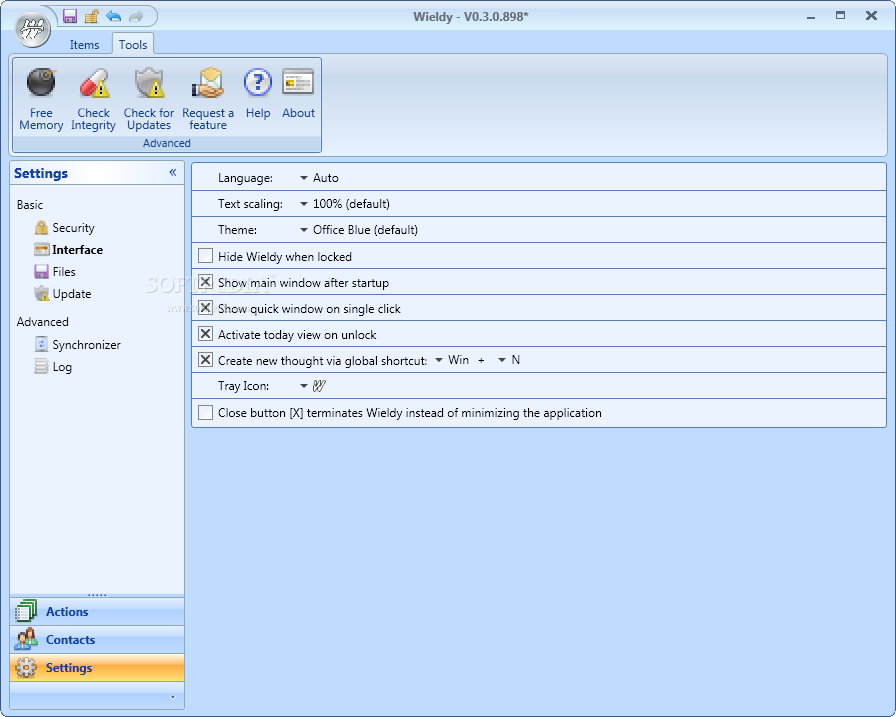Click the Settings panel title
This screenshot has height=717, width=896.
41,173
